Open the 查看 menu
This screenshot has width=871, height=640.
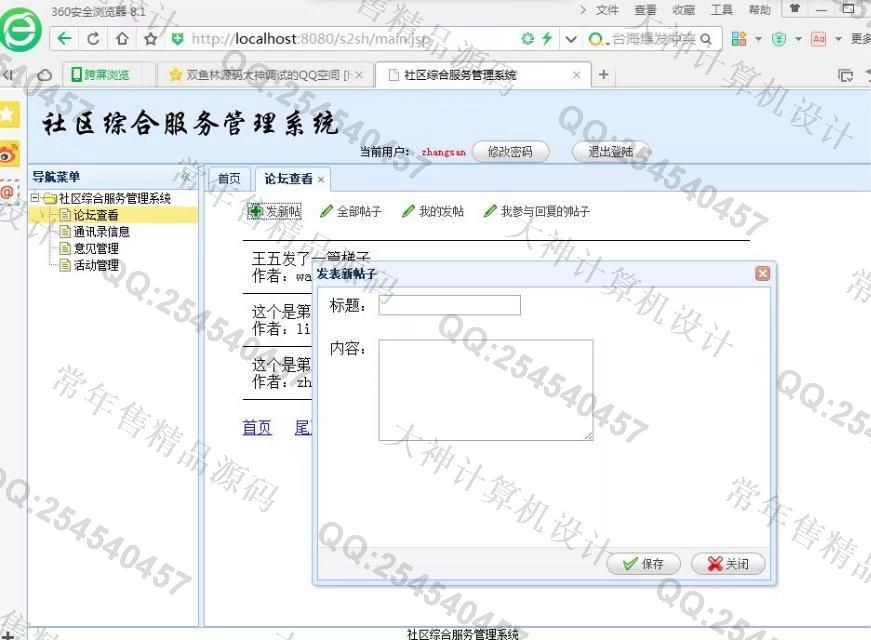coord(645,10)
